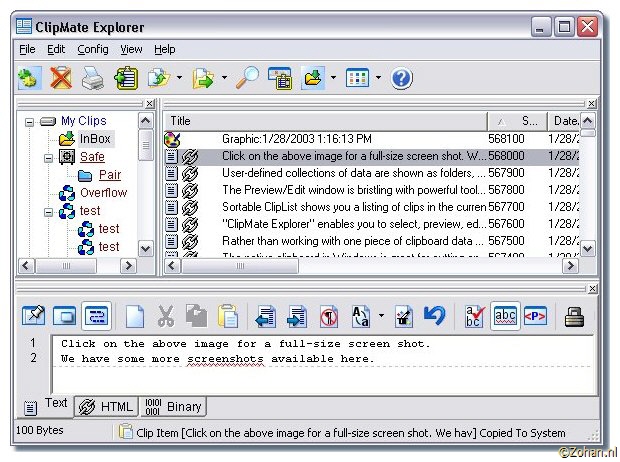Collapse the parent test collection node
This screenshot has height=462, width=620.
pyautogui.click(x=48, y=212)
